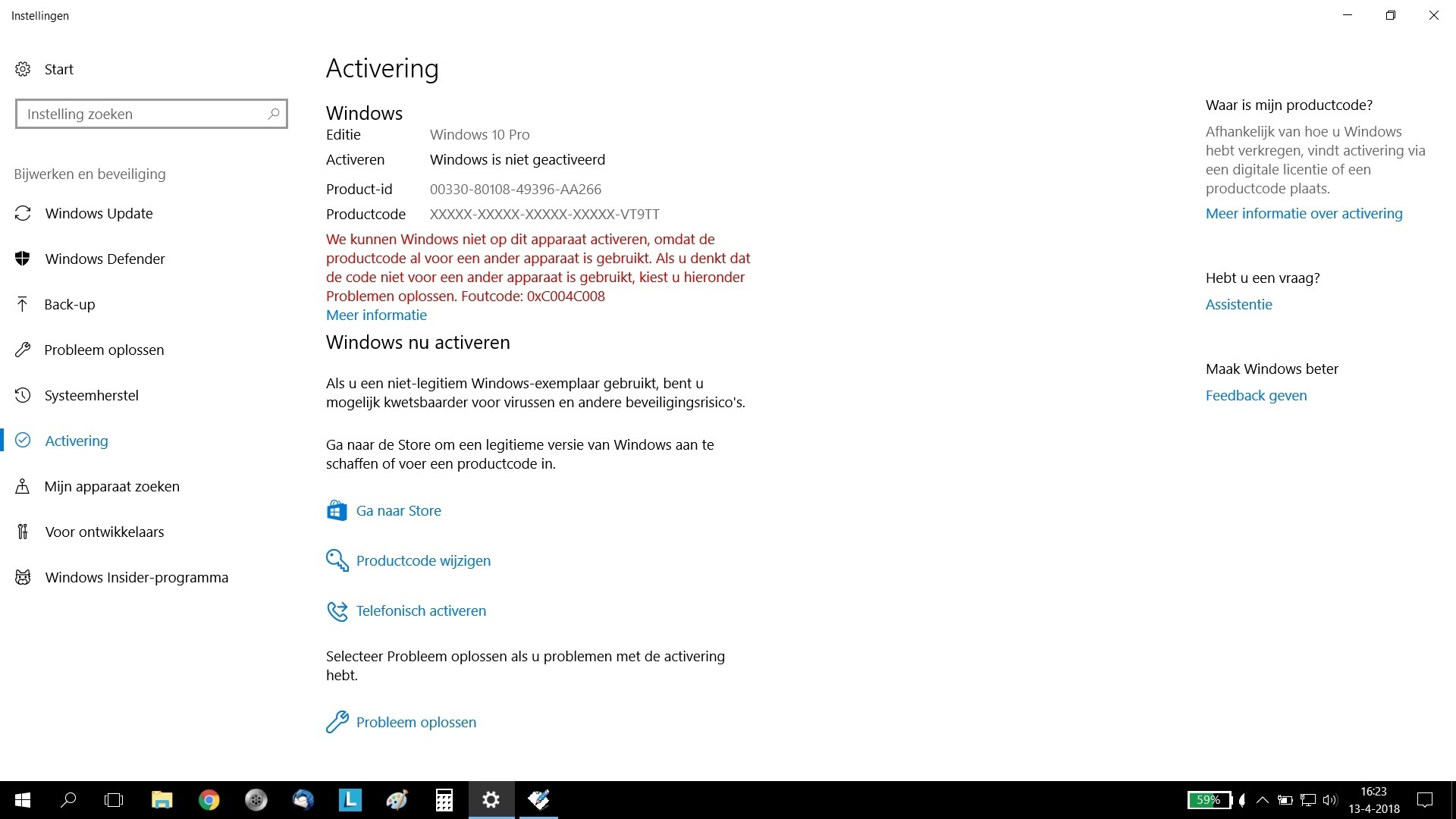The image size is (1456, 819).
Task: Open Windows Update settings
Action: 99,213
